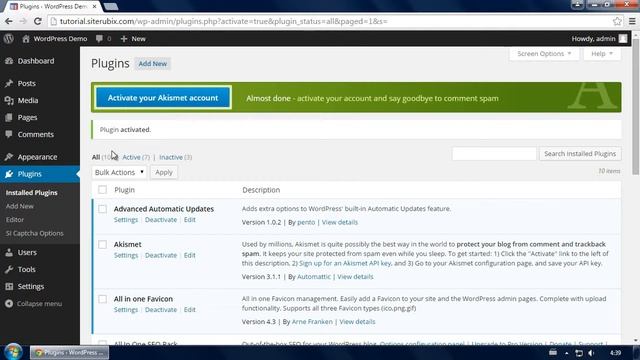Image resolution: width=640 pixels, height=360 pixels.
Task: Click the Media sidebar icon
Action: 9,100
